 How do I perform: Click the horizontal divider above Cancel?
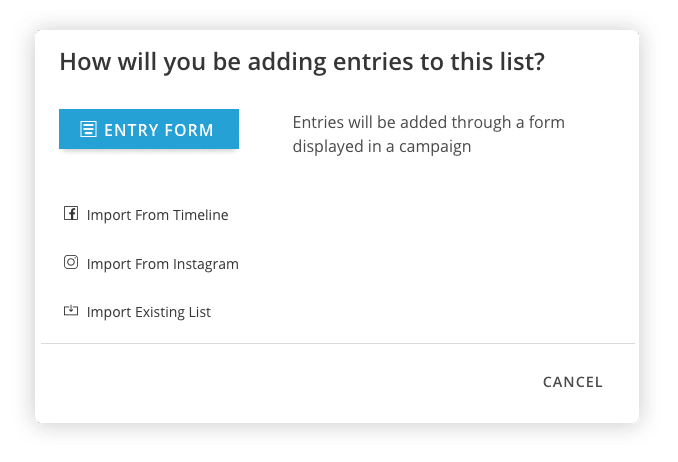point(337,343)
